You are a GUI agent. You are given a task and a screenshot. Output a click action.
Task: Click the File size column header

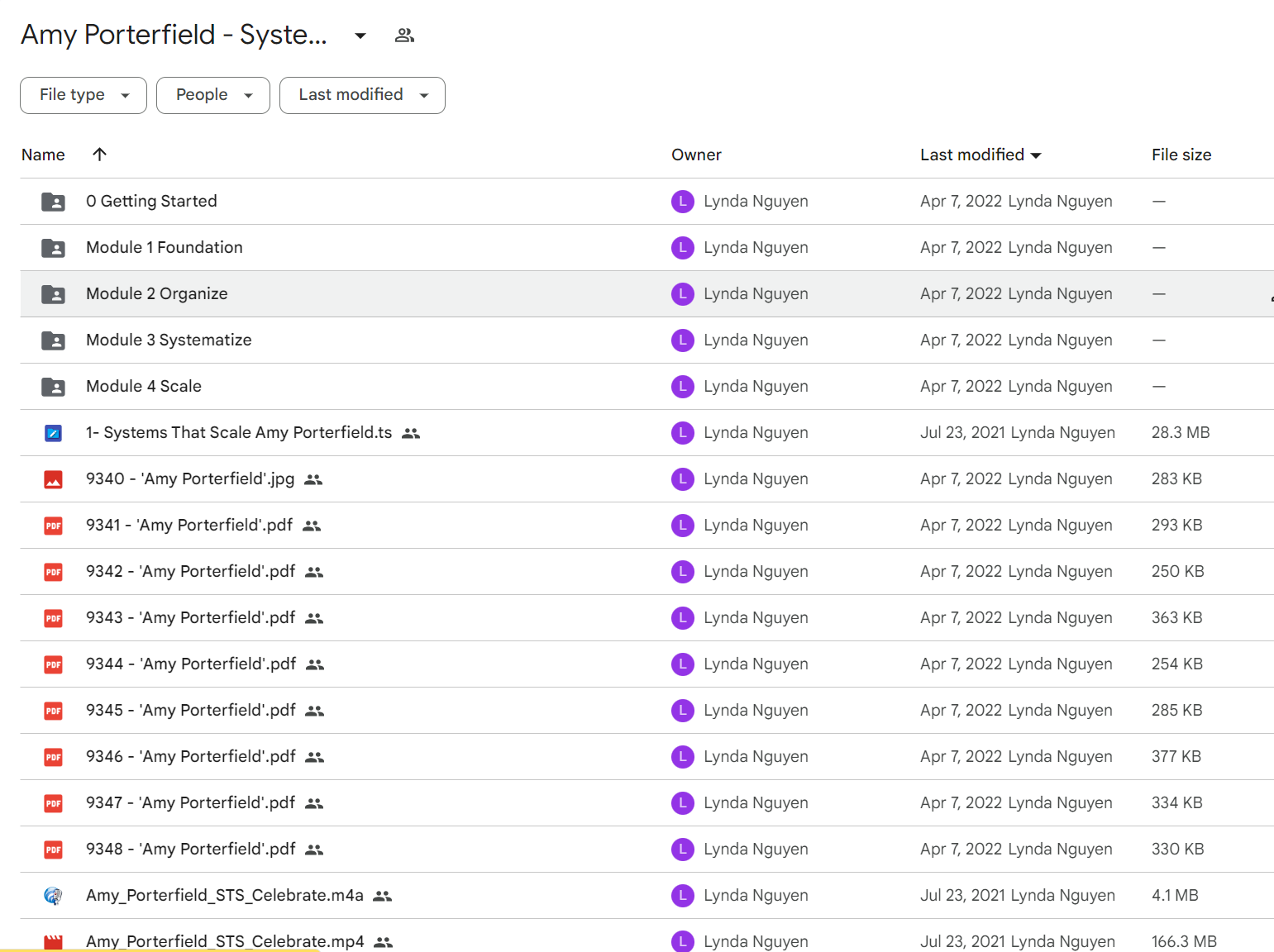pyautogui.click(x=1181, y=155)
